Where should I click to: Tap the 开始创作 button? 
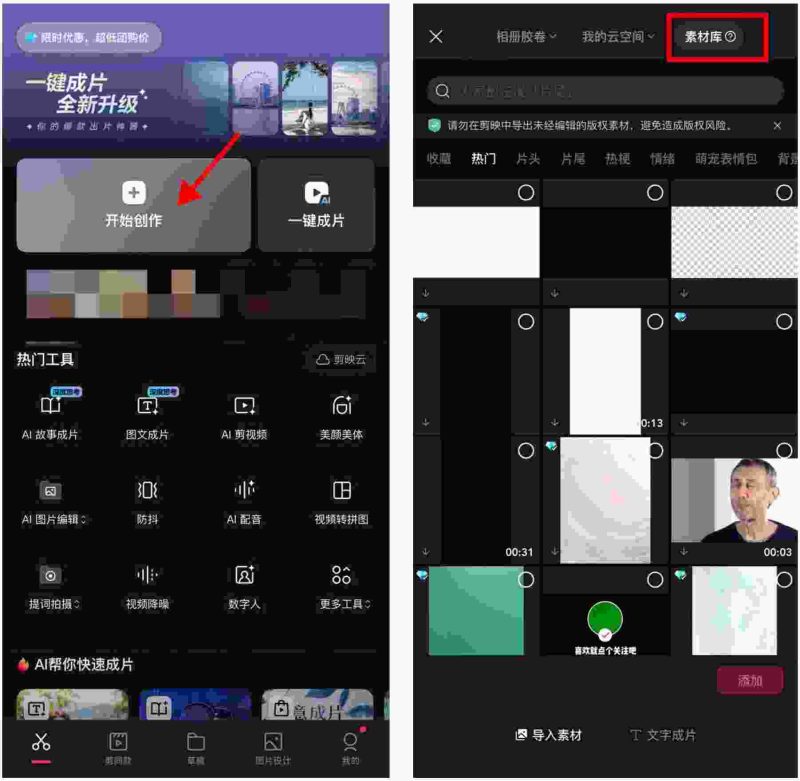point(134,205)
